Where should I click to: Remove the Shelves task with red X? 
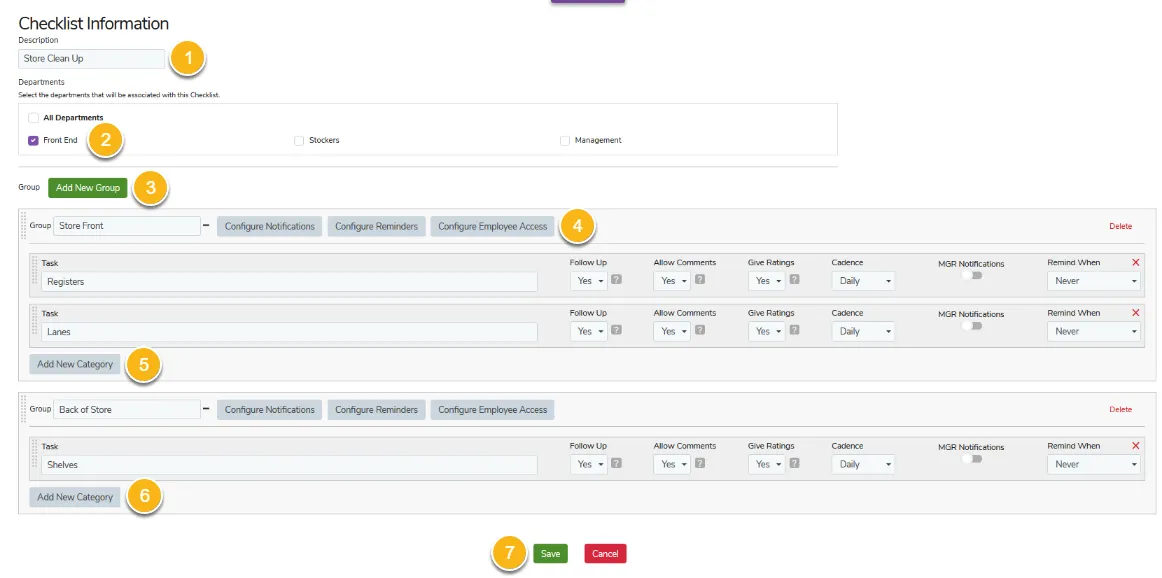(x=1135, y=445)
